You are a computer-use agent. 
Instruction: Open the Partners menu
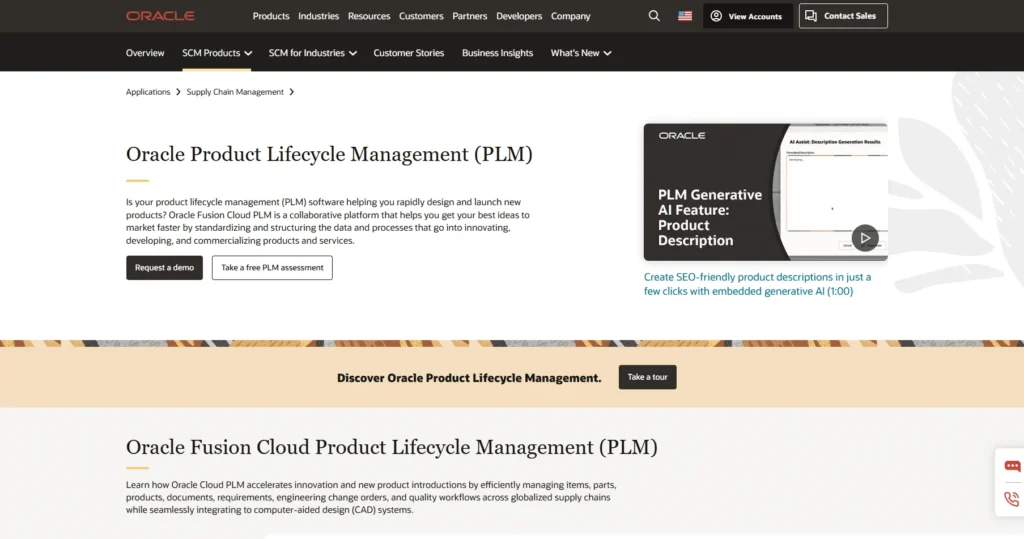470,16
